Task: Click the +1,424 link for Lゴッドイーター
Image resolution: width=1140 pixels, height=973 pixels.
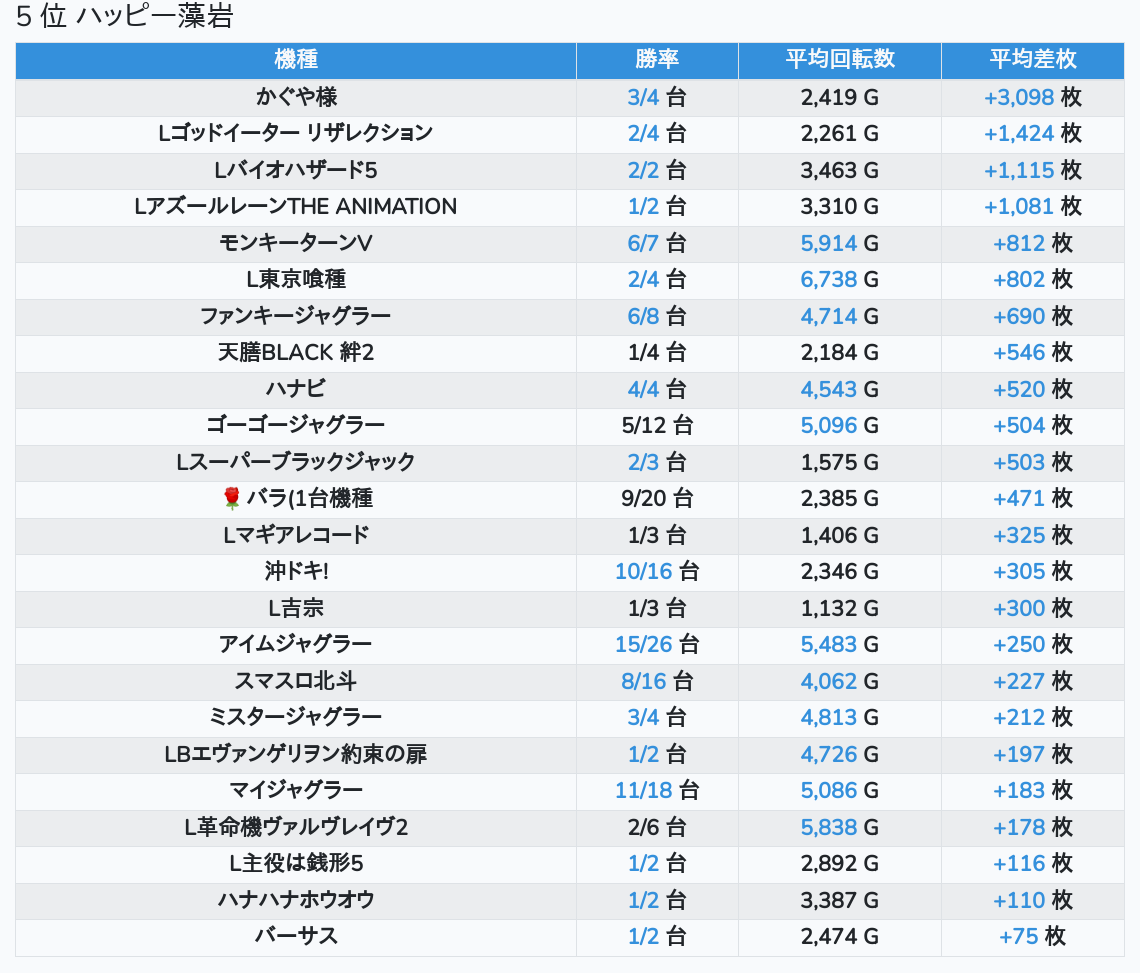Action: (x=1018, y=133)
